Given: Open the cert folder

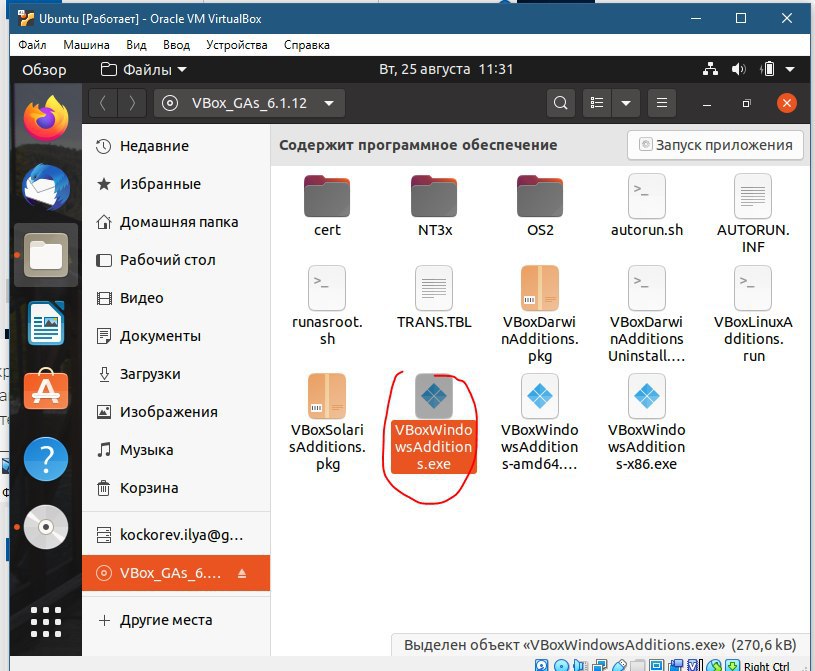Looking at the screenshot, I should [327, 206].
